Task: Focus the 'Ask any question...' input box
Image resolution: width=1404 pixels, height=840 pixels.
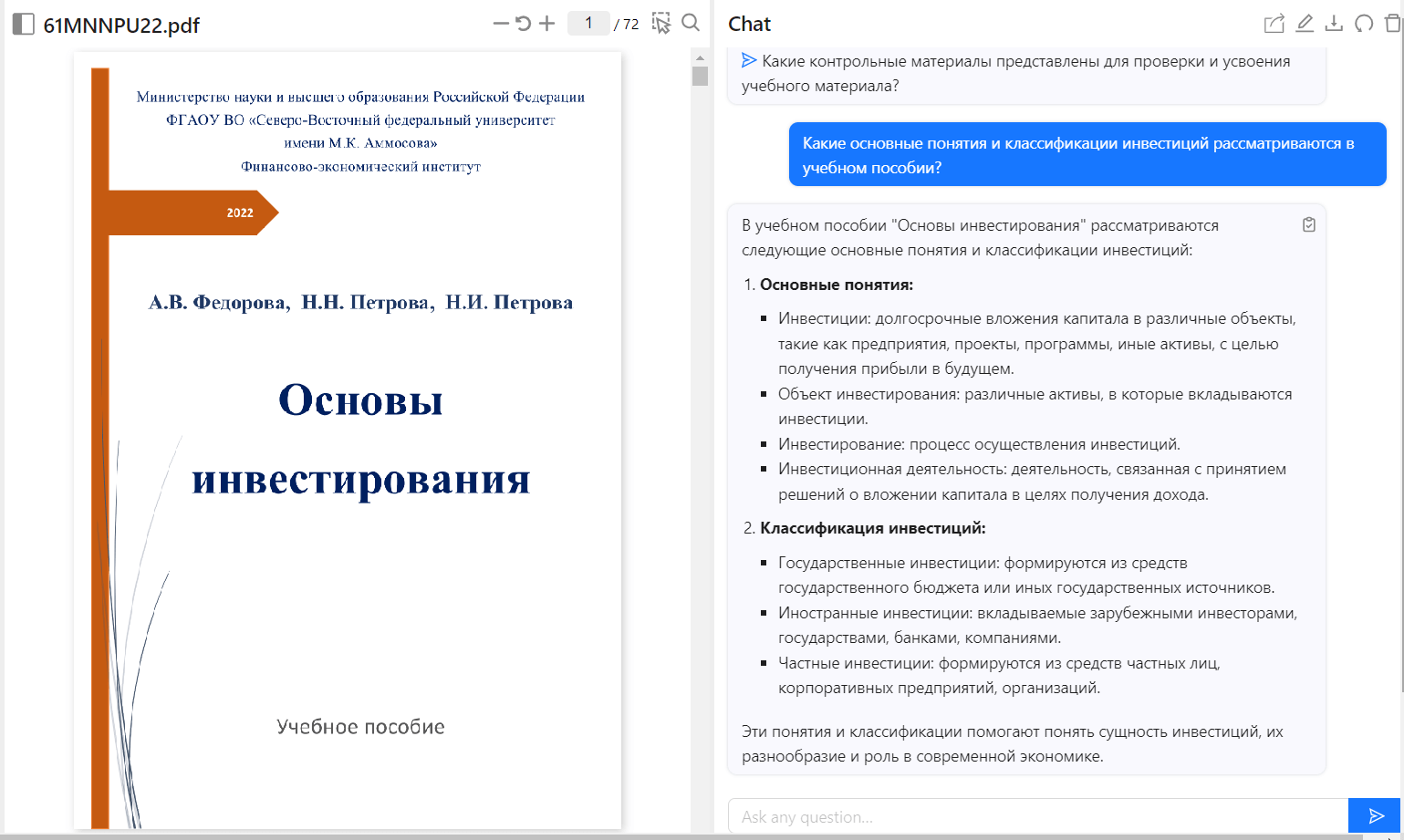Action: pos(1037,816)
